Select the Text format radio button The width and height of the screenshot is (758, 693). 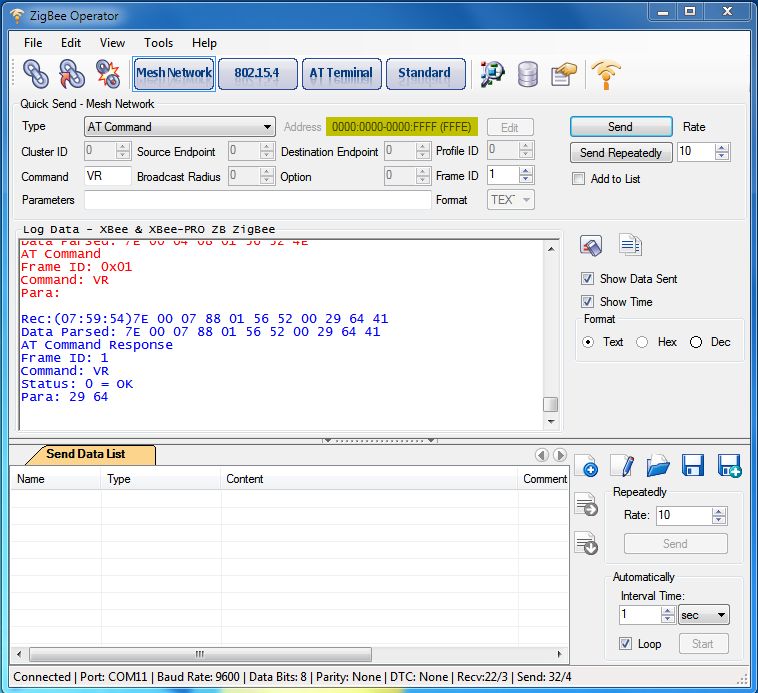(x=588, y=342)
